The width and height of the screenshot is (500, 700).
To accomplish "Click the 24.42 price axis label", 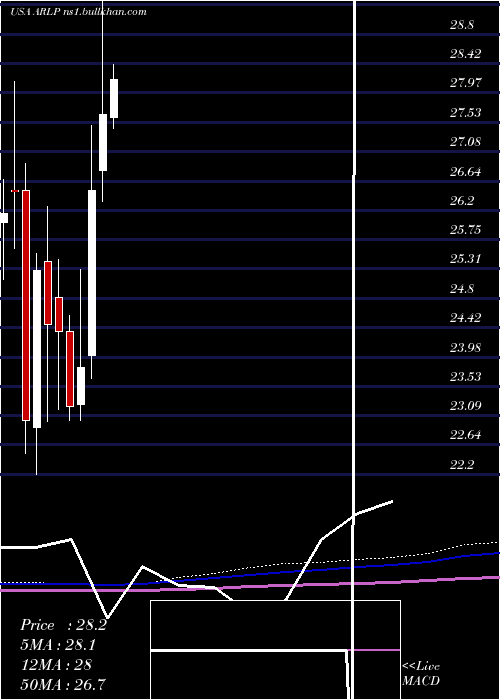I will 466,318.
